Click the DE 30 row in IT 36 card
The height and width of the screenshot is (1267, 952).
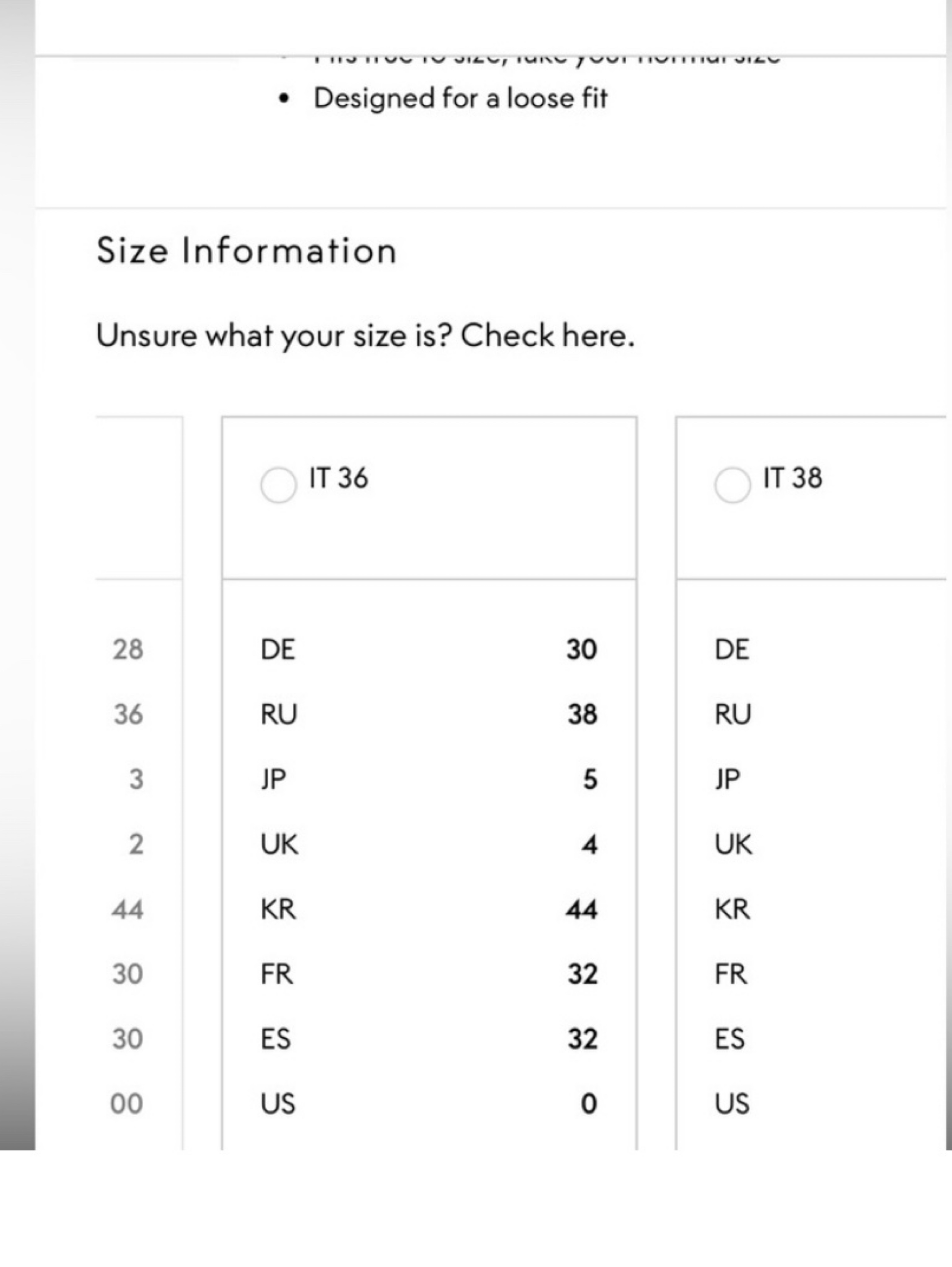coord(429,649)
